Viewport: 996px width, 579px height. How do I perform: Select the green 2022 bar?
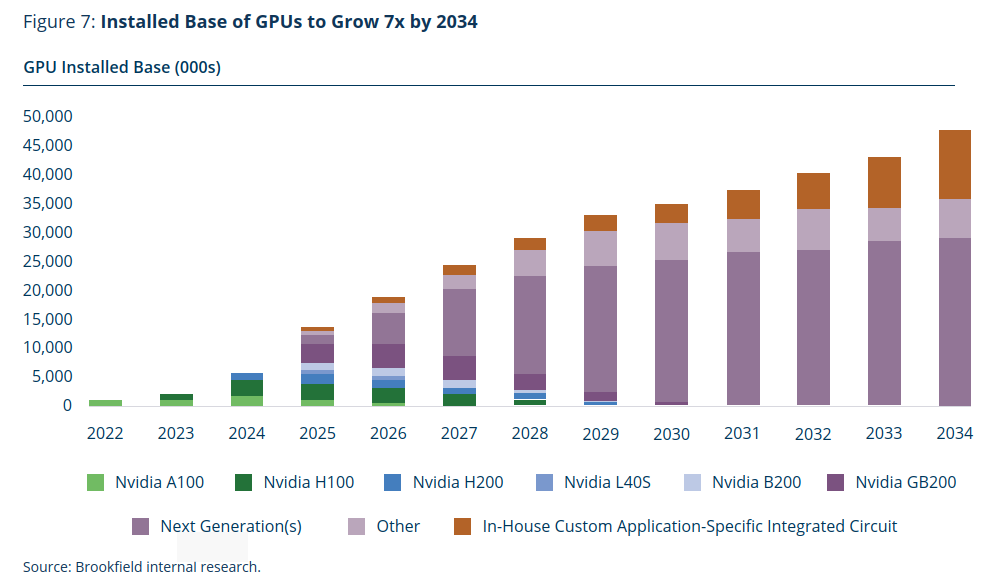[x=105, y=402]
